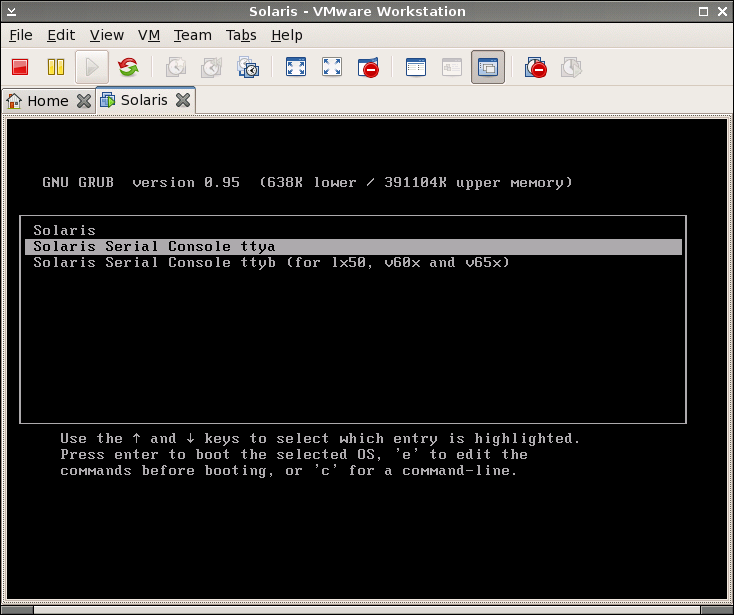Screen dimensions: 734x615
Task: Select the Solaris tab
Action: [144, 100]
